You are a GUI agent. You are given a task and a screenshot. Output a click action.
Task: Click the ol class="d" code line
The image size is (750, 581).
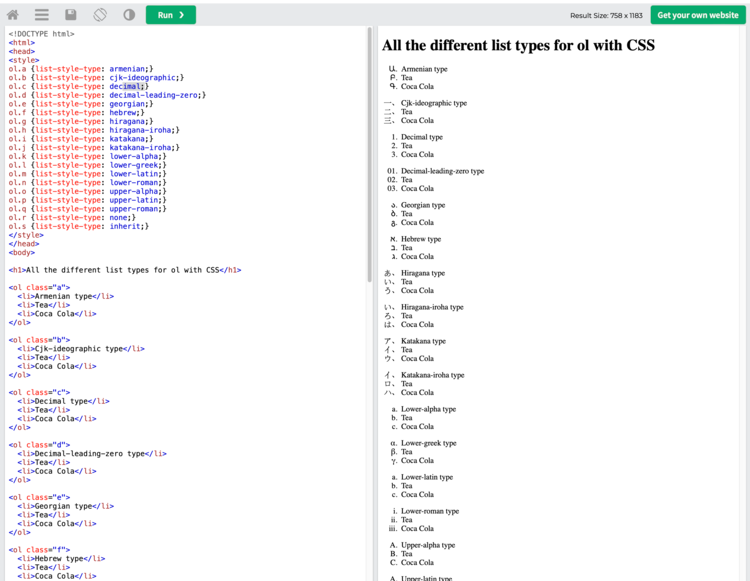point(39,445)
